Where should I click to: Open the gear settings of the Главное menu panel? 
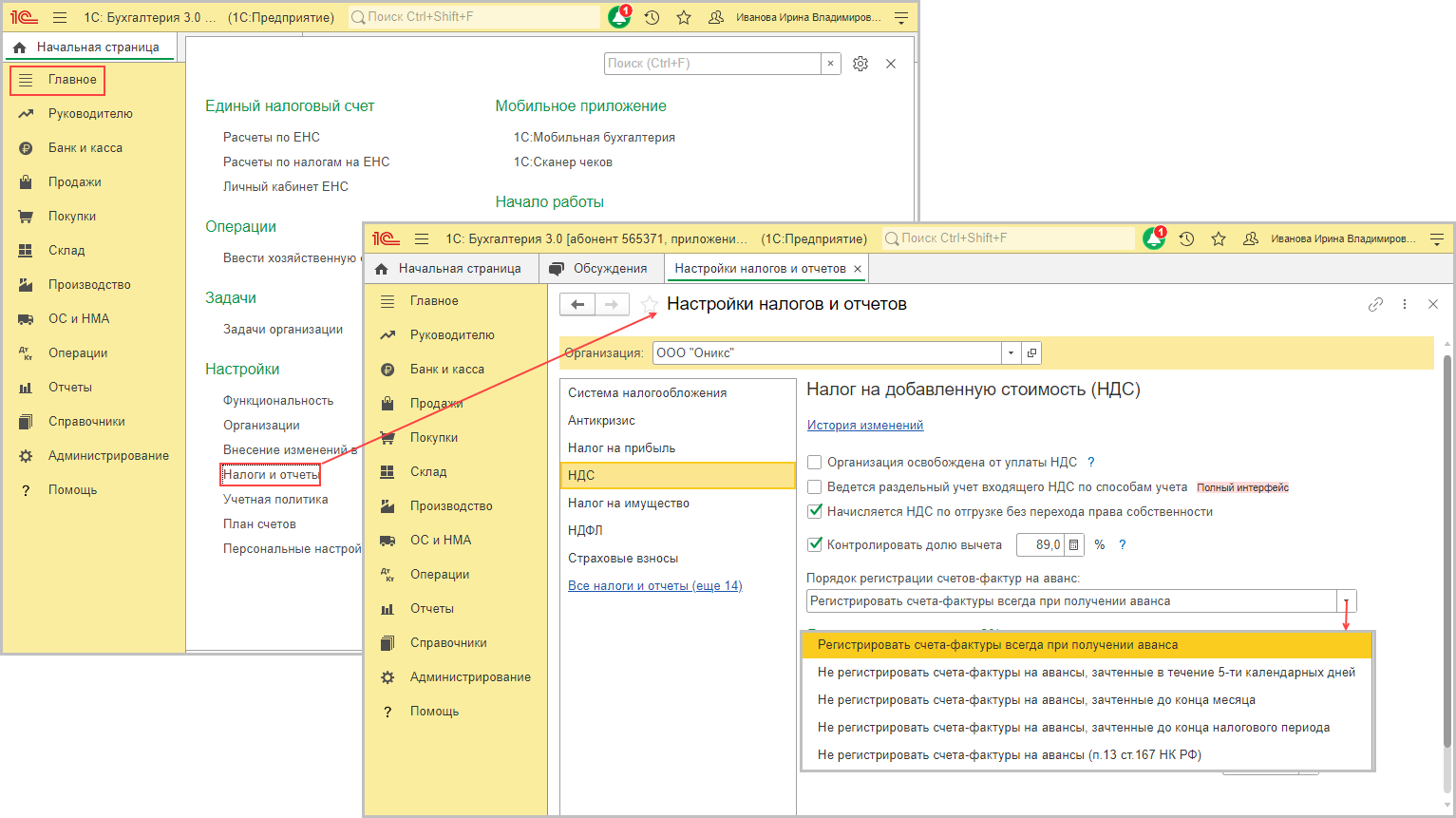[x=860, y=64]
